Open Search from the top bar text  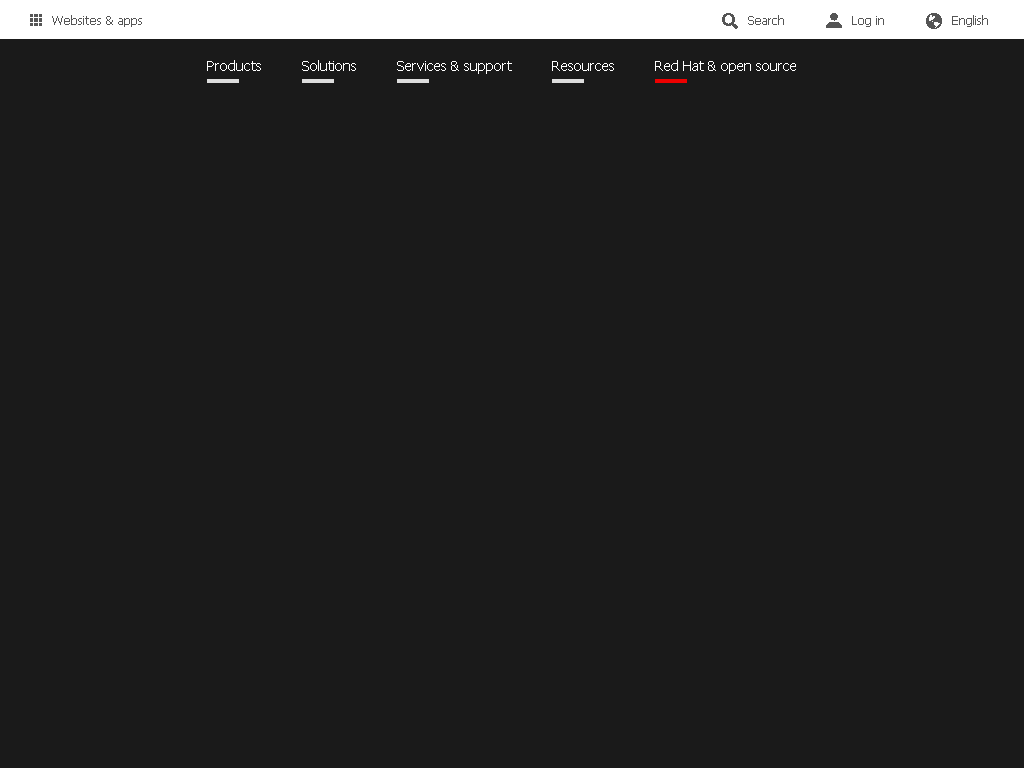[x=765, y=21]
